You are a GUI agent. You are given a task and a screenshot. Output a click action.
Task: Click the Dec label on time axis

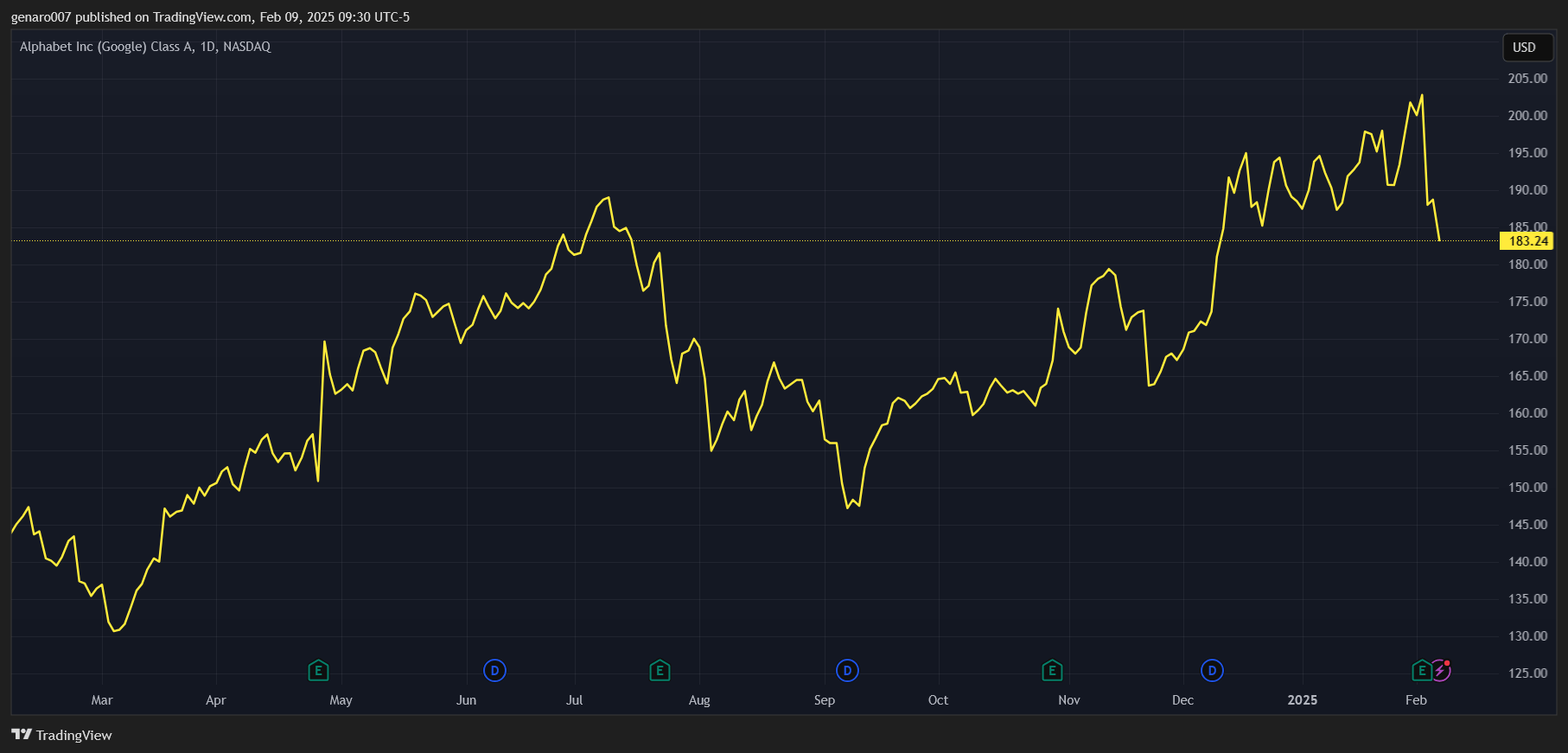(x=1182, y=700)
